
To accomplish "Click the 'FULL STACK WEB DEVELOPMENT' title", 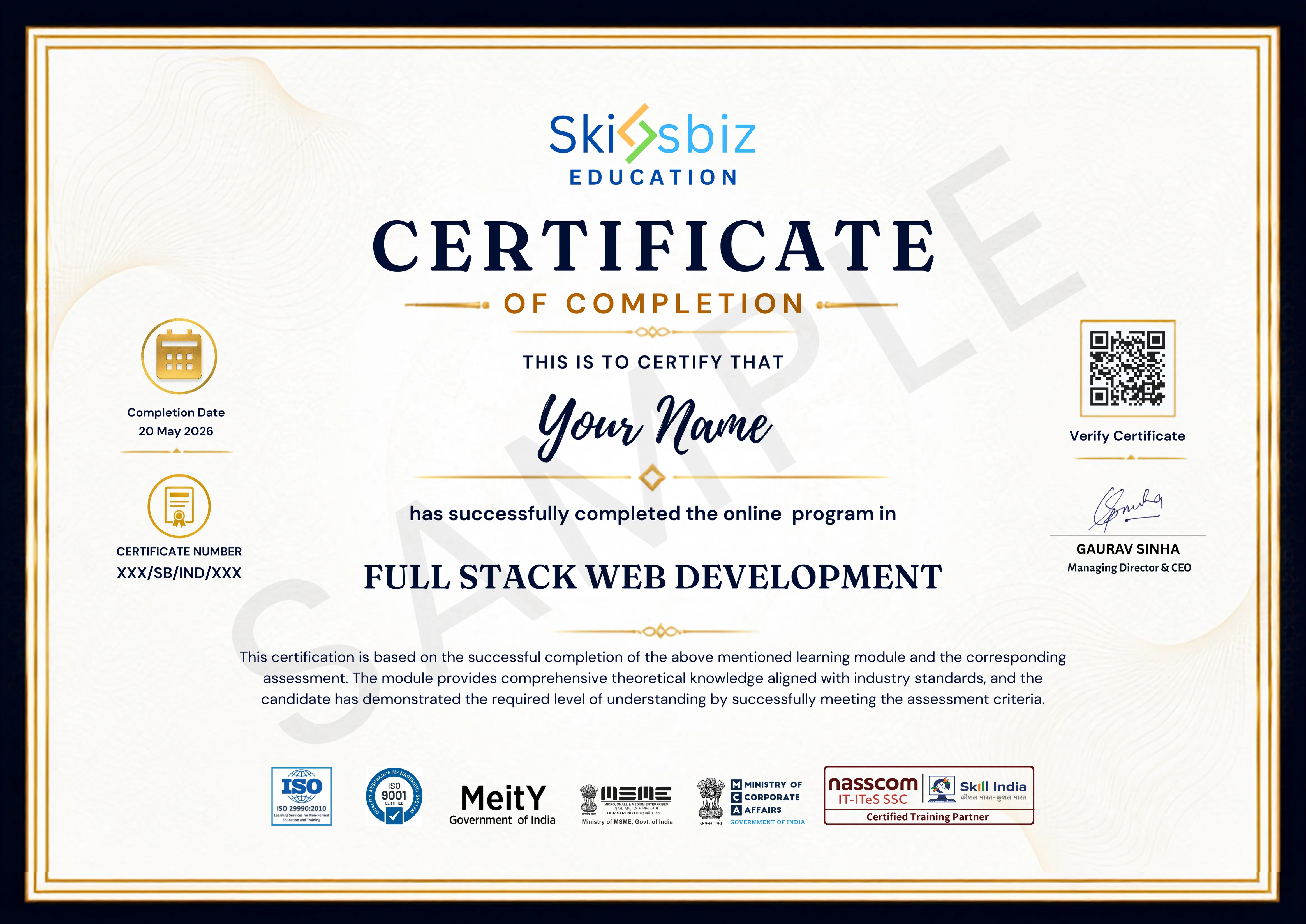I will [x=653, y=577].
